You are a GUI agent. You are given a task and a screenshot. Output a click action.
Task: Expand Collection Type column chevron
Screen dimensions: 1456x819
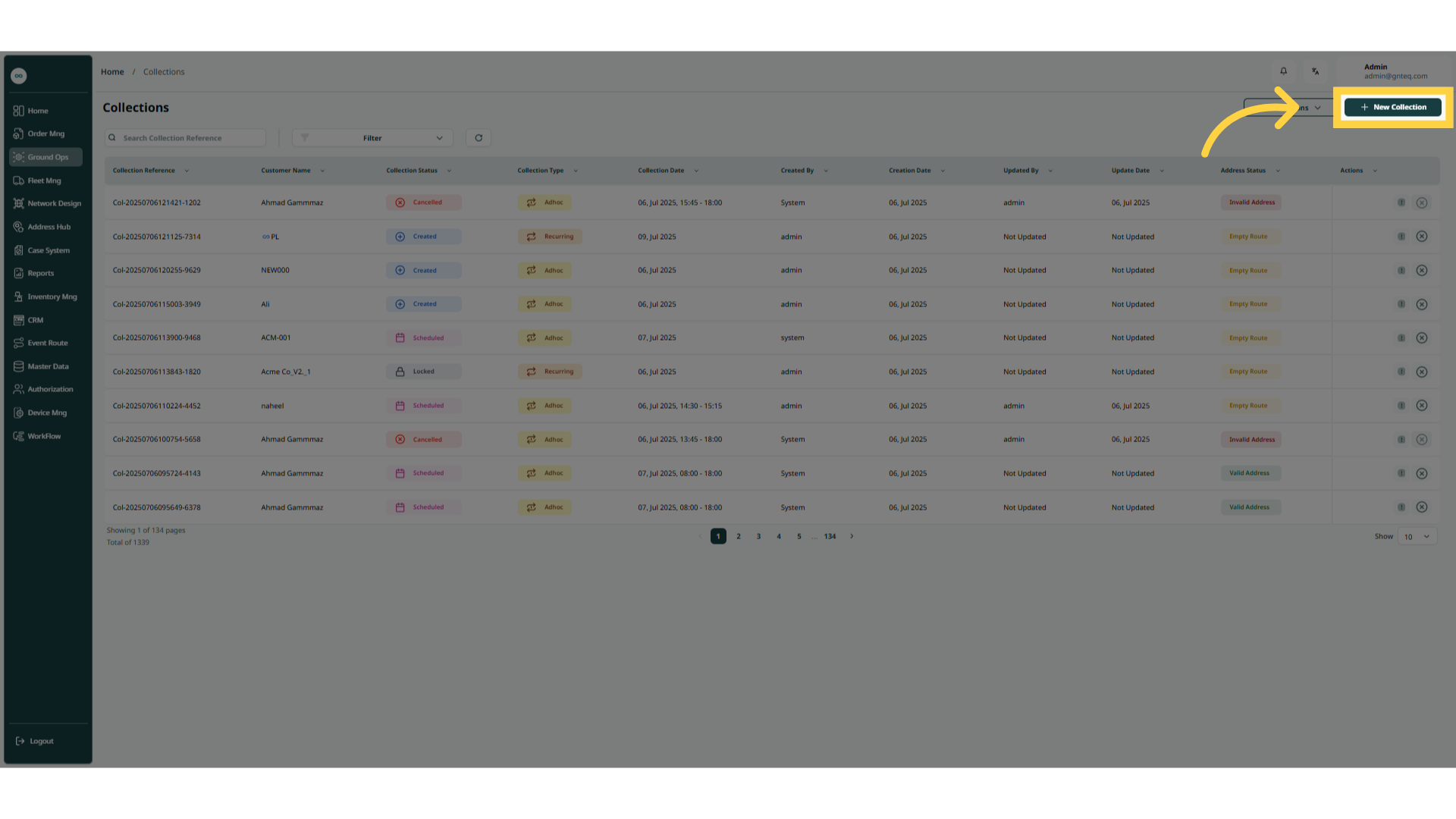pyautogui.click(x=576, y=171)
